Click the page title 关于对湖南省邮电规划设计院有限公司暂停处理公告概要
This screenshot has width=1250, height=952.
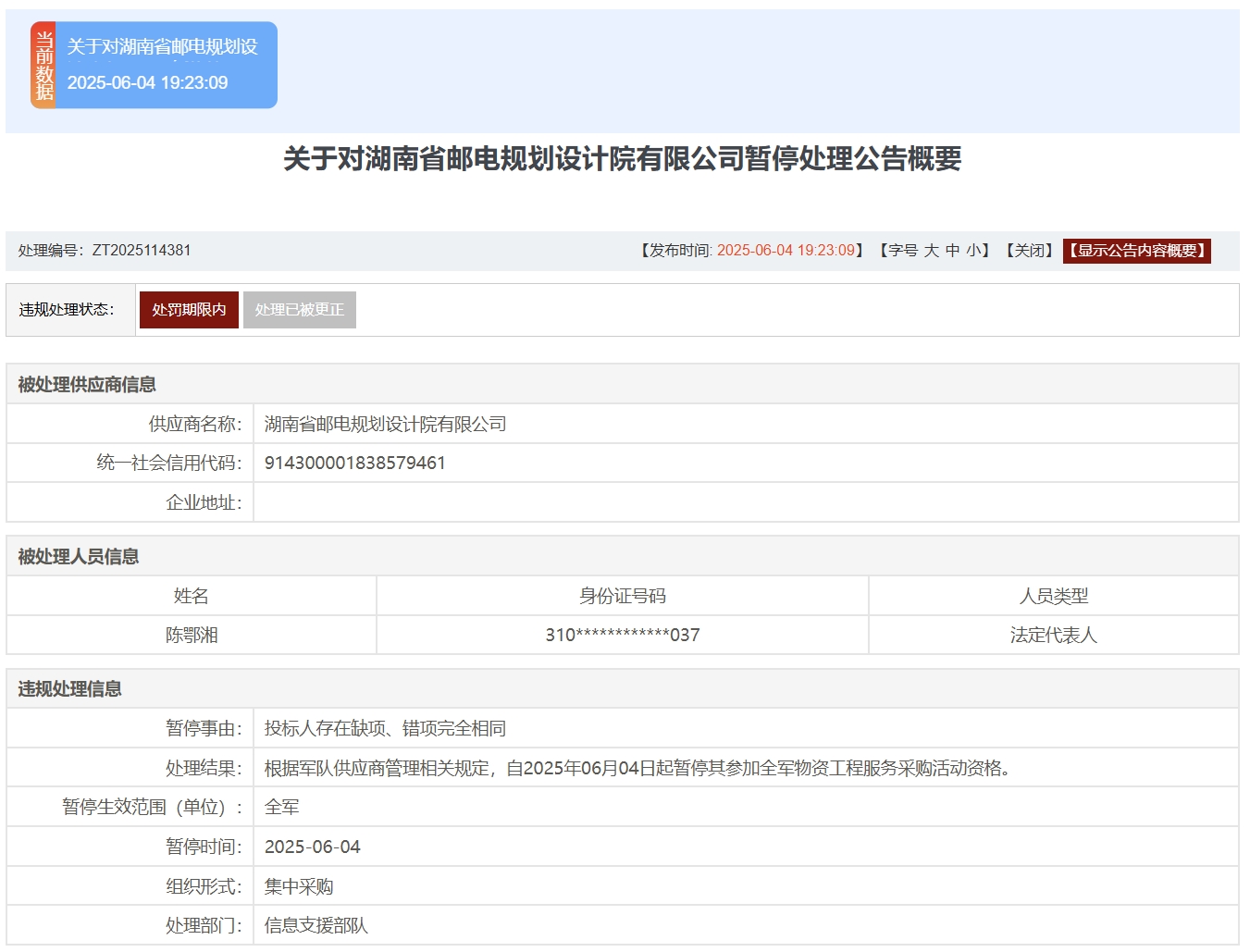point(623,159)
